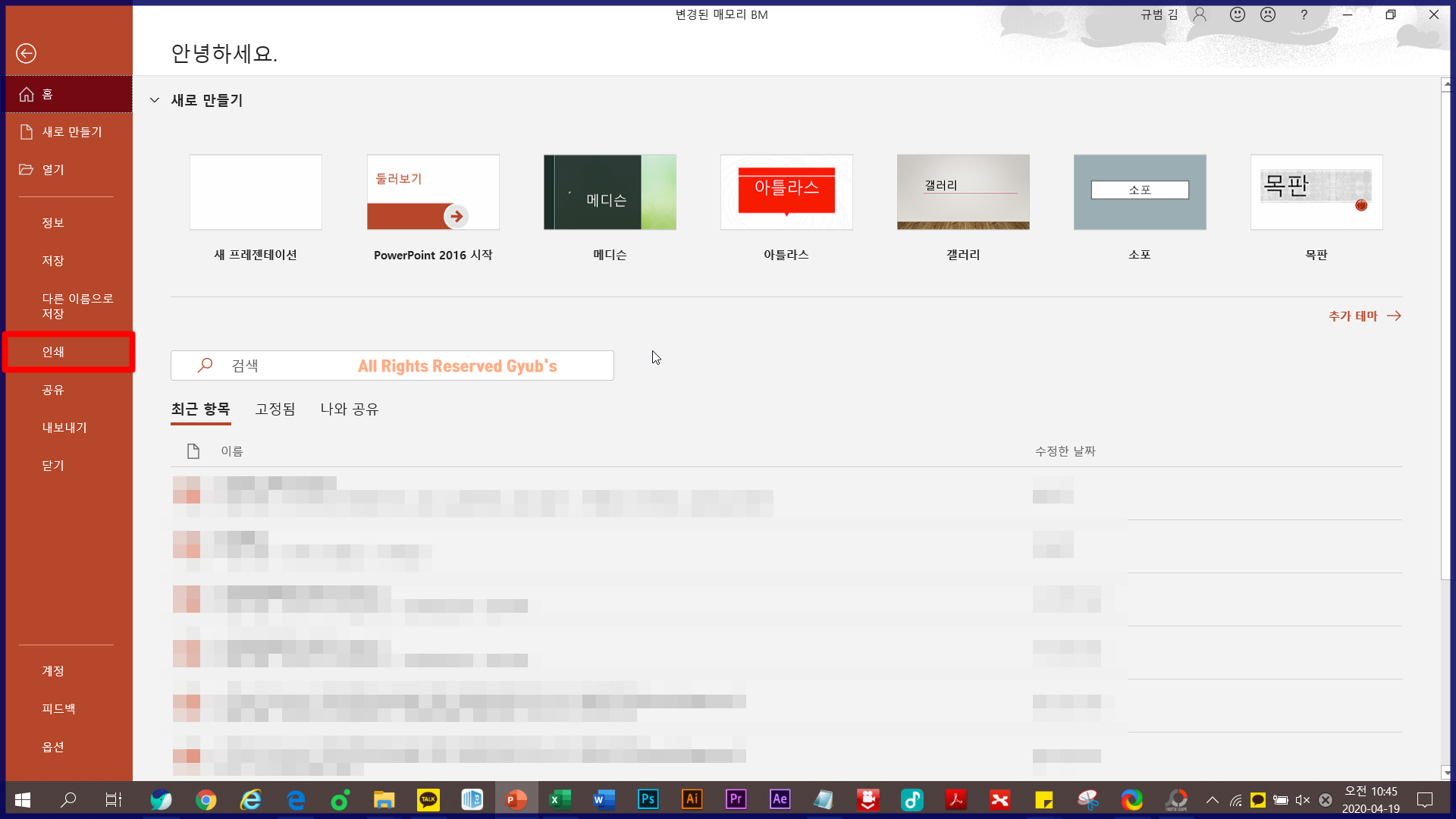Open Excel from the taskbar

click(560, 799)
